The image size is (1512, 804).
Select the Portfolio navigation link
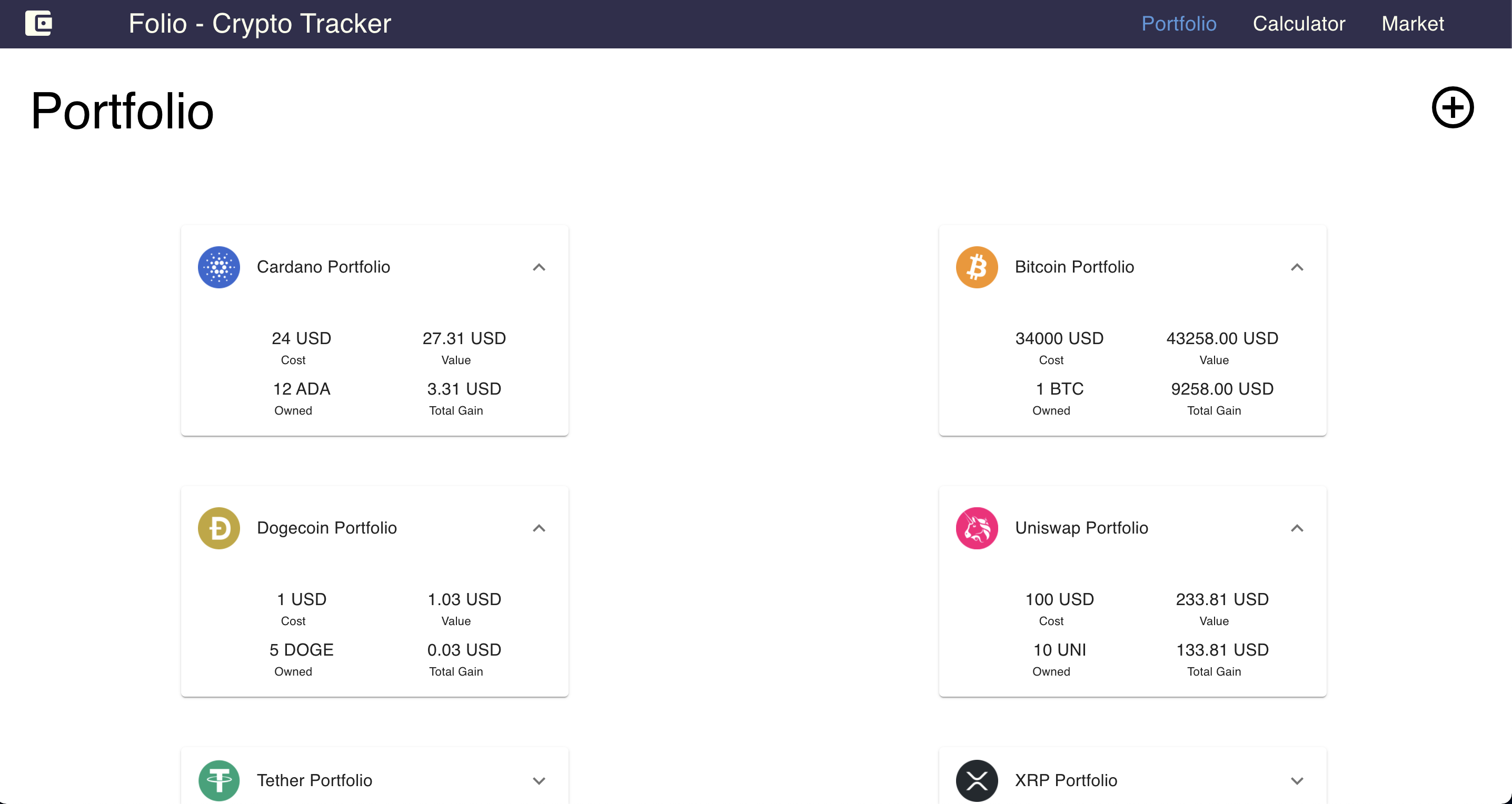click(1179, 24)
